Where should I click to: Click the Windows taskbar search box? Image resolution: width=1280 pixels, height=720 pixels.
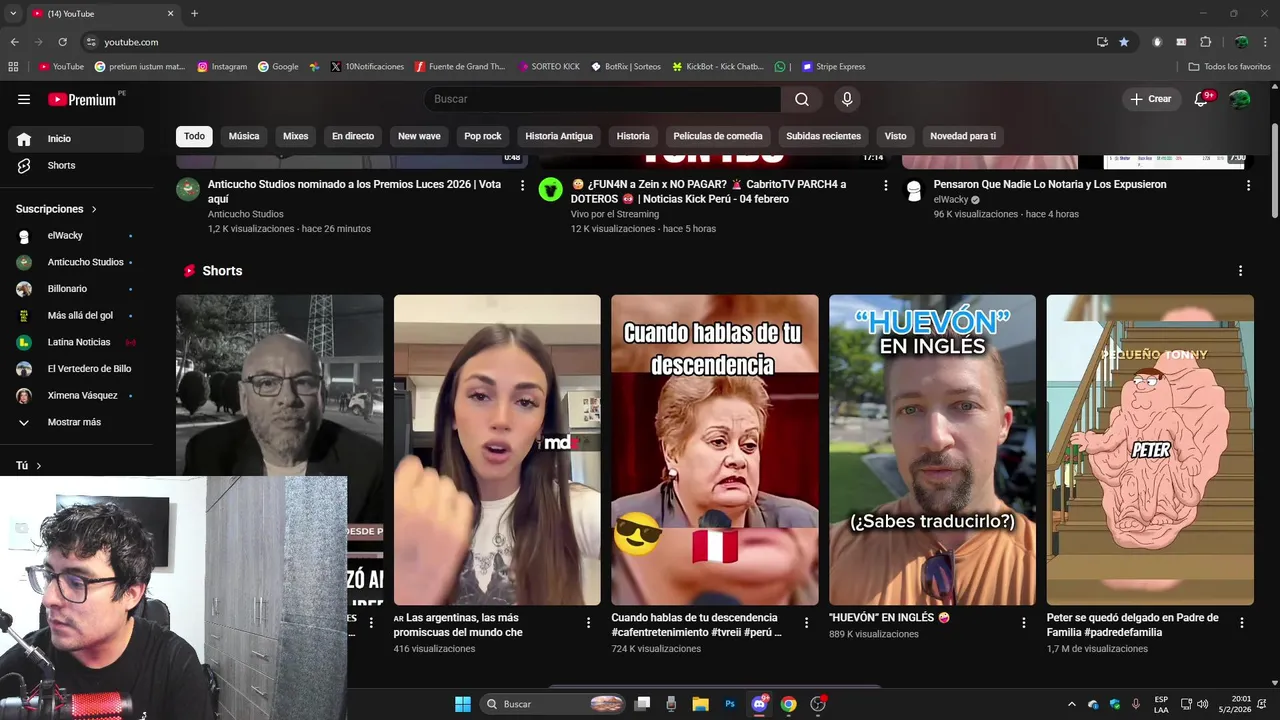(553, 704)
